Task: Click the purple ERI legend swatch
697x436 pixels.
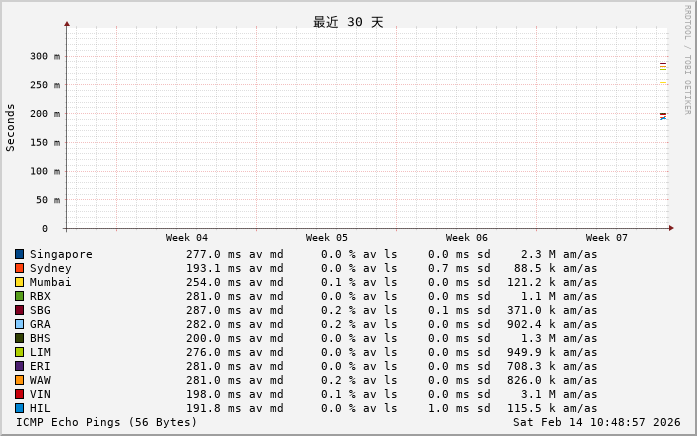Action: (x=19, y=366)
